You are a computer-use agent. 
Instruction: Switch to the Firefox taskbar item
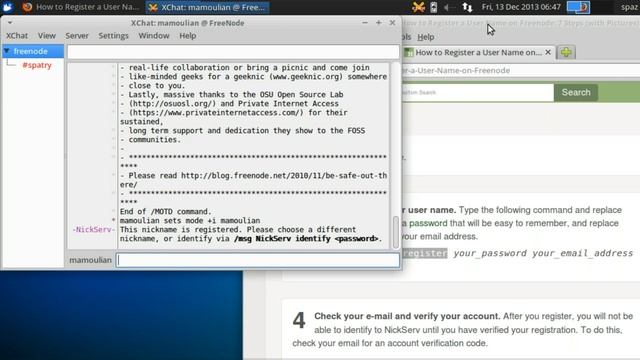[x=81, y=7]
